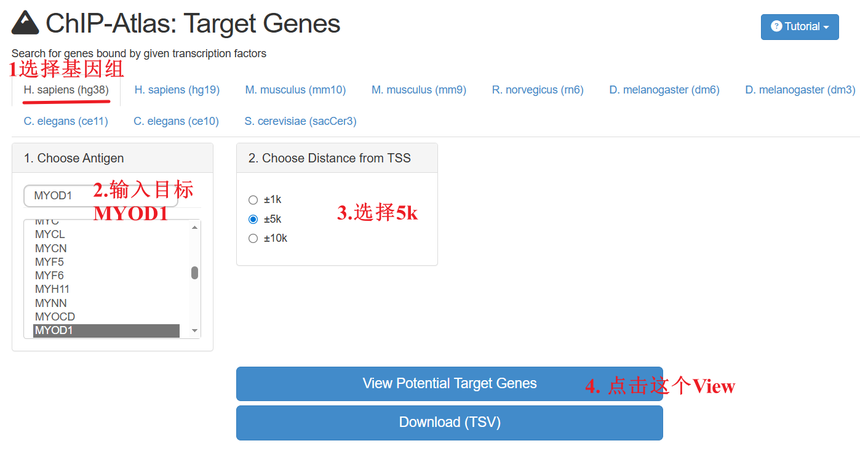
Task: Open the M. musculus (mm10) tab
Action: 295,90
